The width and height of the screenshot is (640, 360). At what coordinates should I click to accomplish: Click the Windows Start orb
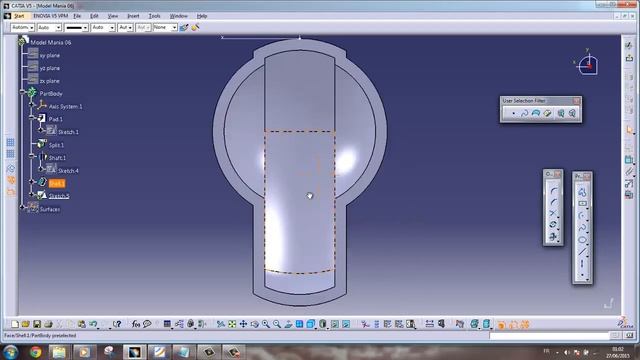[10, 352]
